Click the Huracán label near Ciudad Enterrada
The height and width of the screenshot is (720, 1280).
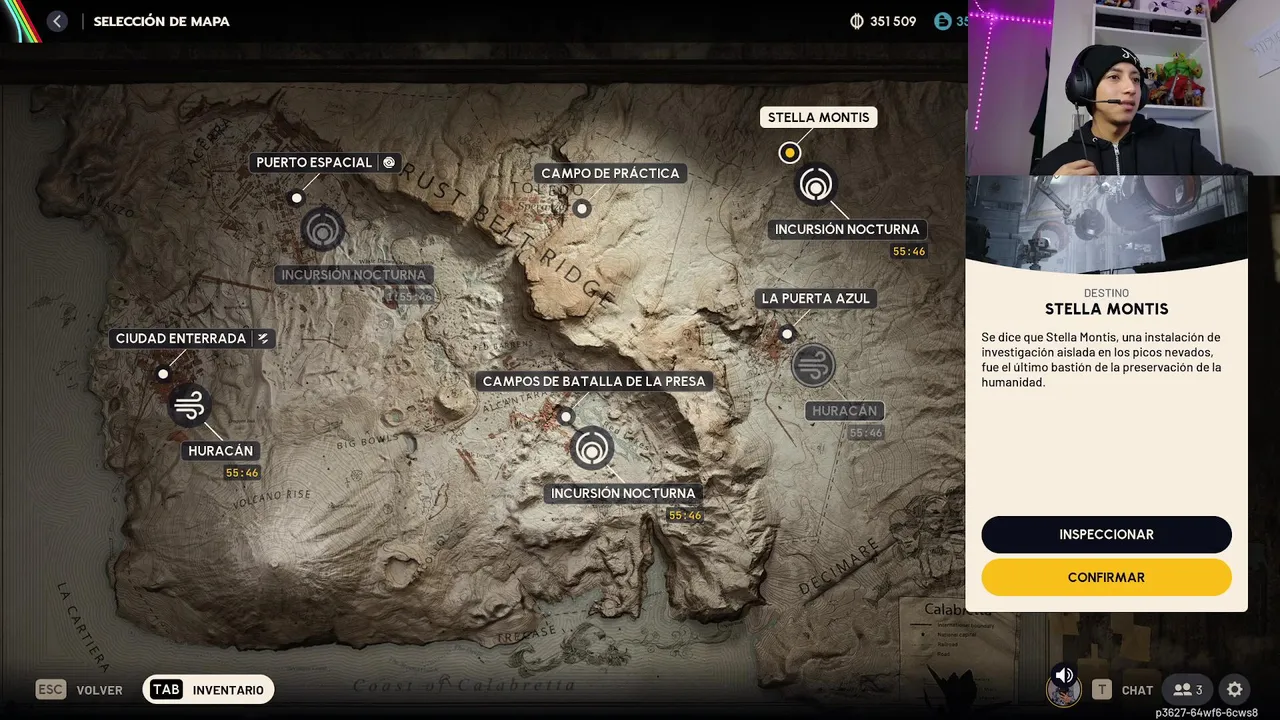click(x=221, y=451)
